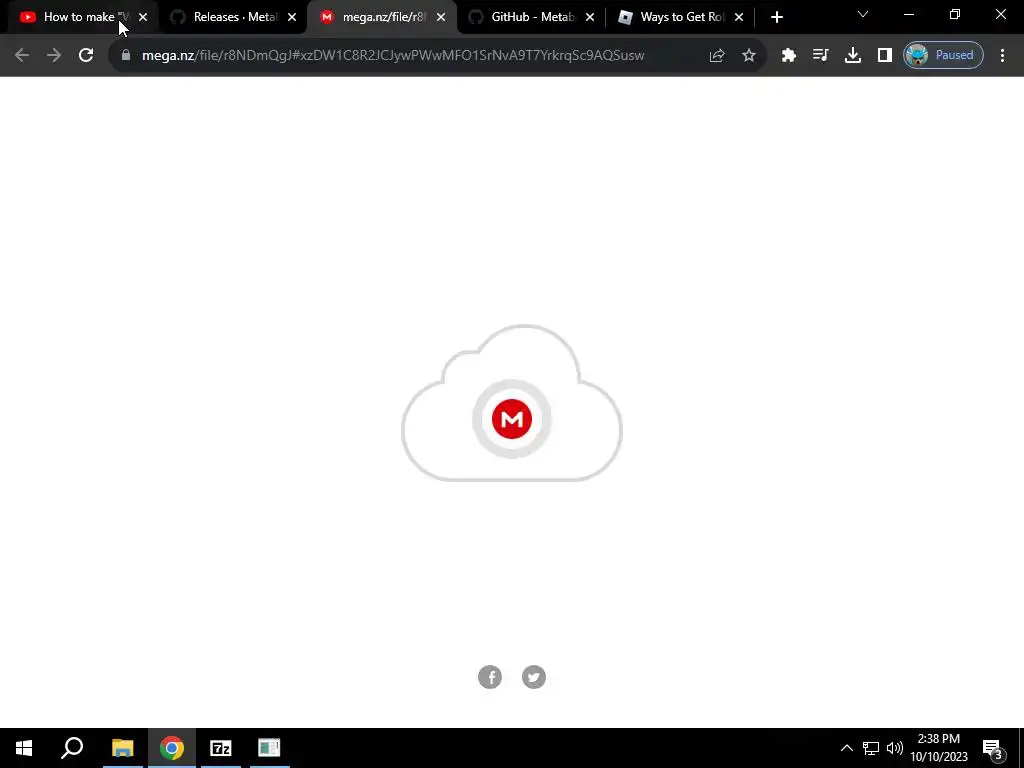
Task: Open the tab search dropdown arrow
Action: click(x=863, y=14)
